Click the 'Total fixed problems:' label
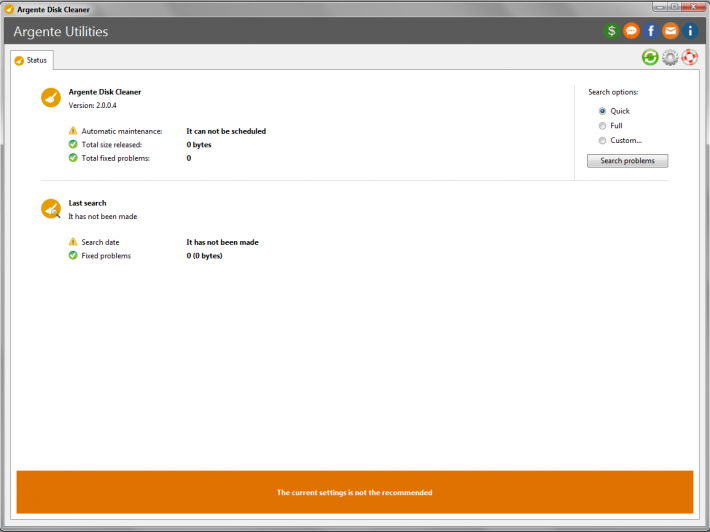 click(x=115, y=158)
